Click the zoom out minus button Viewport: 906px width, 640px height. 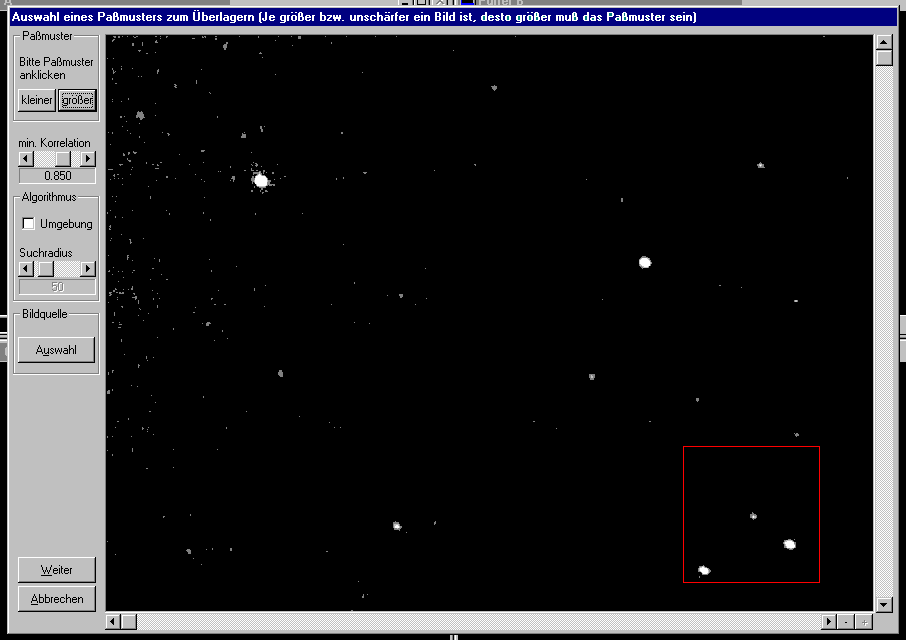pos(846,622)
